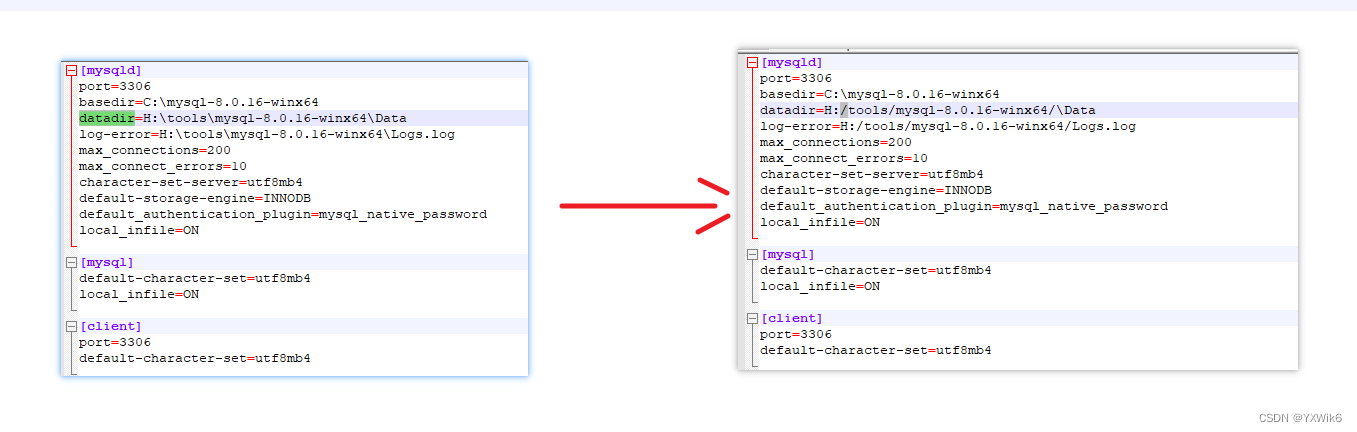Collapse the [client] fold in left editor
The image size is (1357, 432).
[71, 326]
